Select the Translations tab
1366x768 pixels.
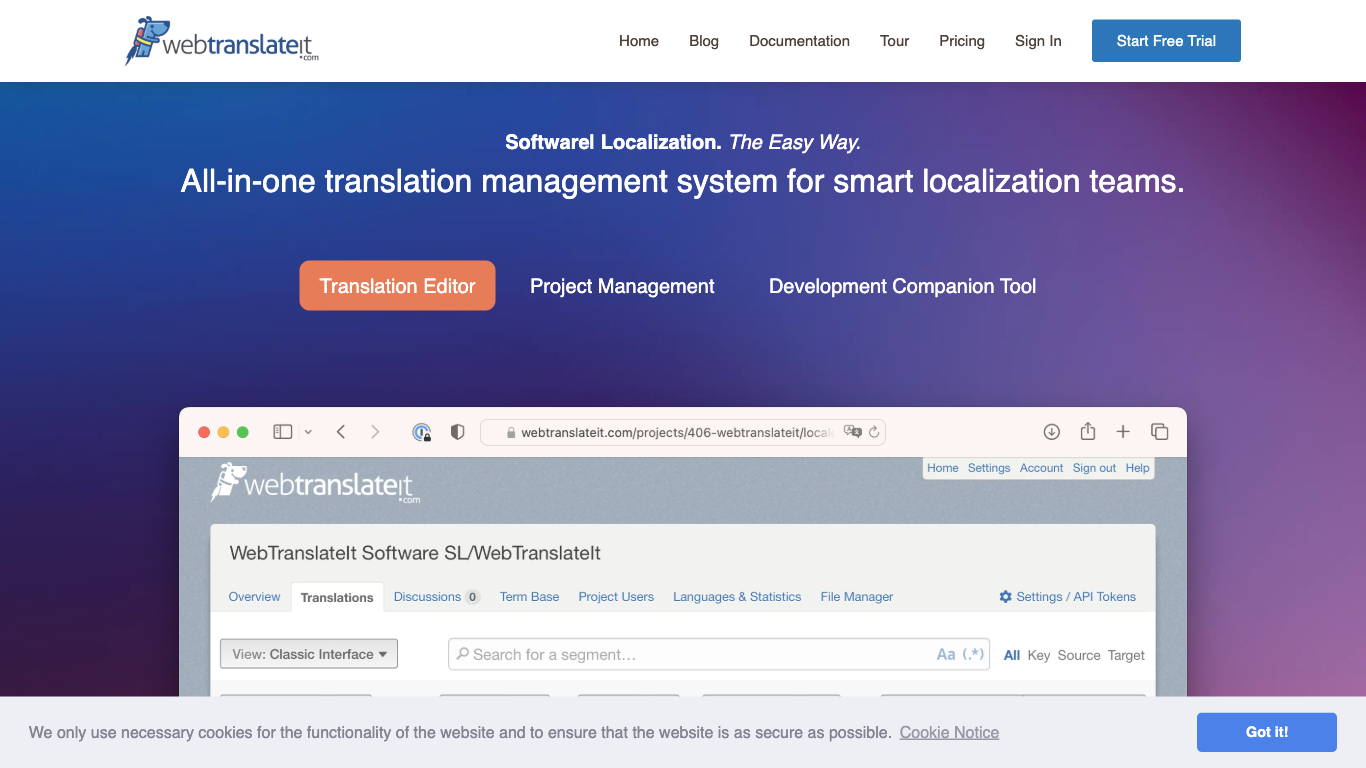(337, 597)
